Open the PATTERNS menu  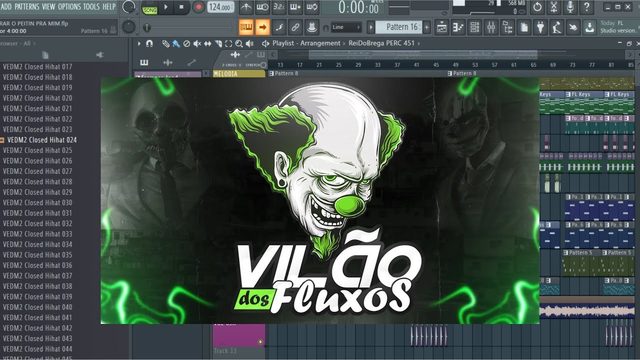tap(27, 7)
